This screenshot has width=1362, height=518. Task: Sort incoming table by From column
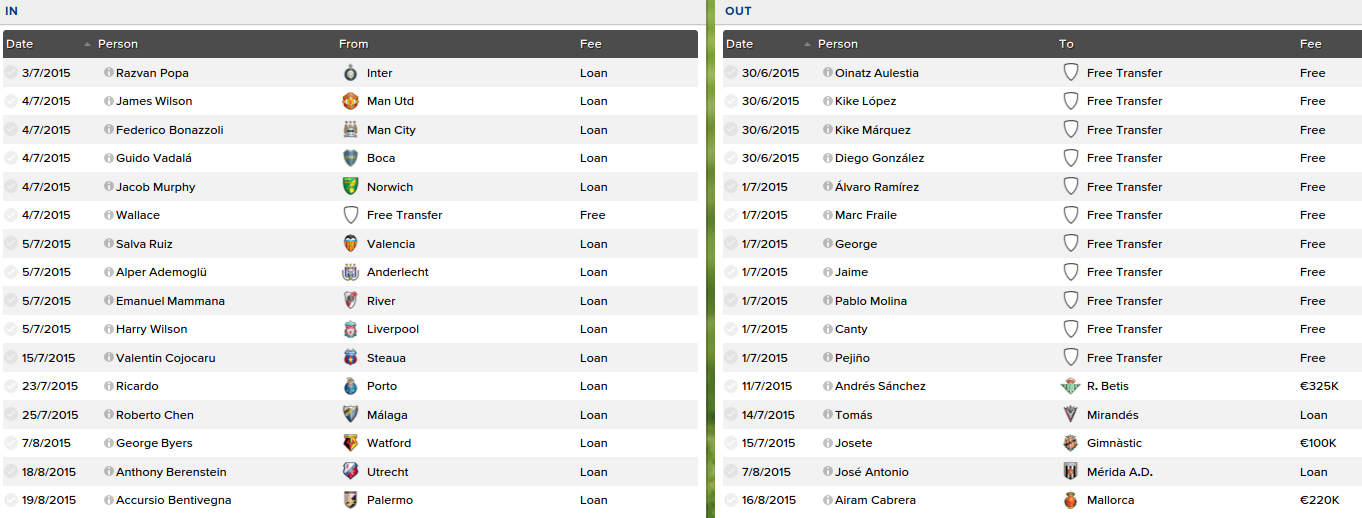click(354, 44)
